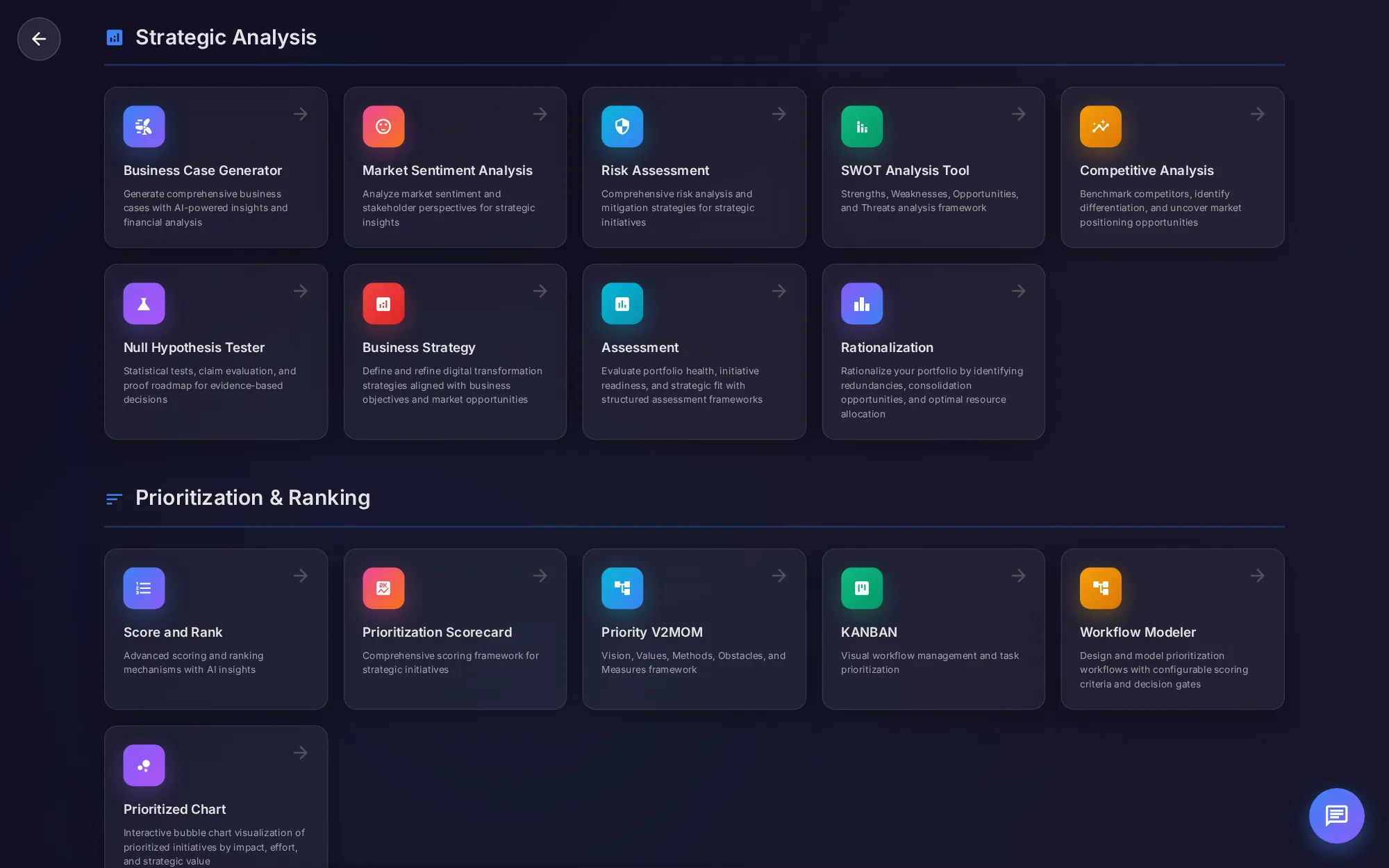
Task: Open Null Hypothesis Tester via its arrow
Action: 301,291
